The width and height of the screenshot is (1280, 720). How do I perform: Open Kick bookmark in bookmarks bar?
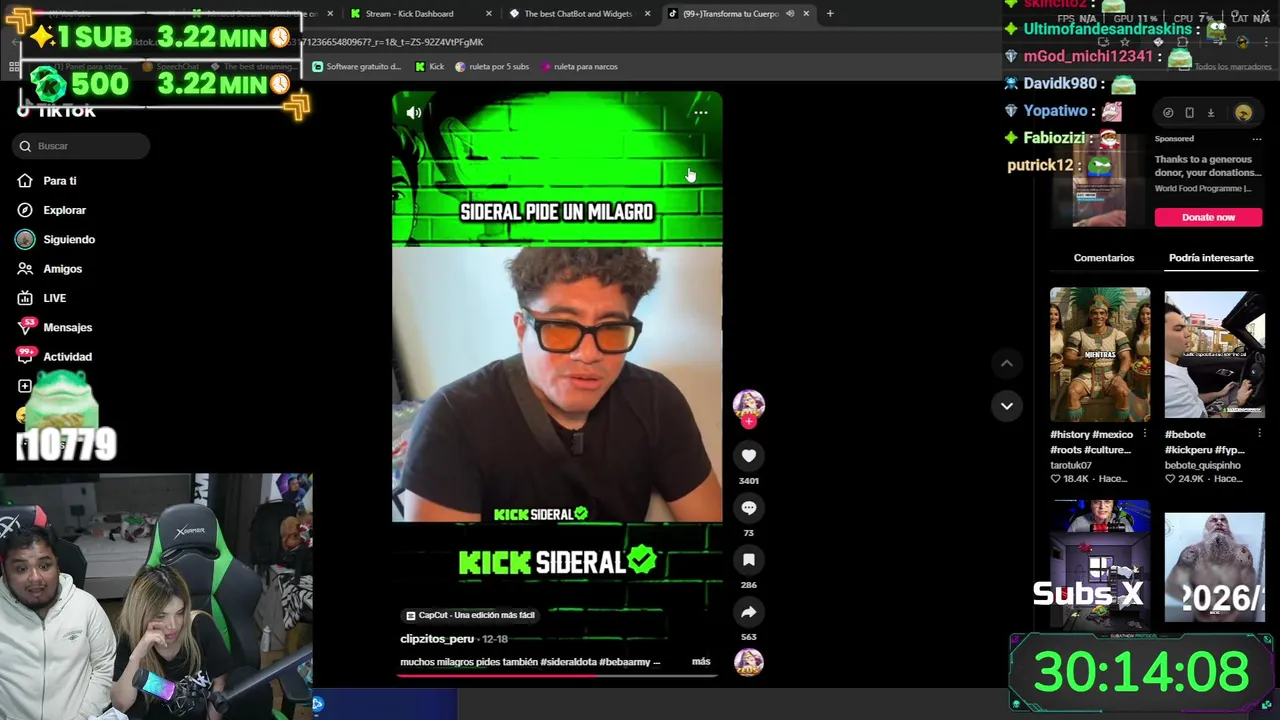pos(430,67)
